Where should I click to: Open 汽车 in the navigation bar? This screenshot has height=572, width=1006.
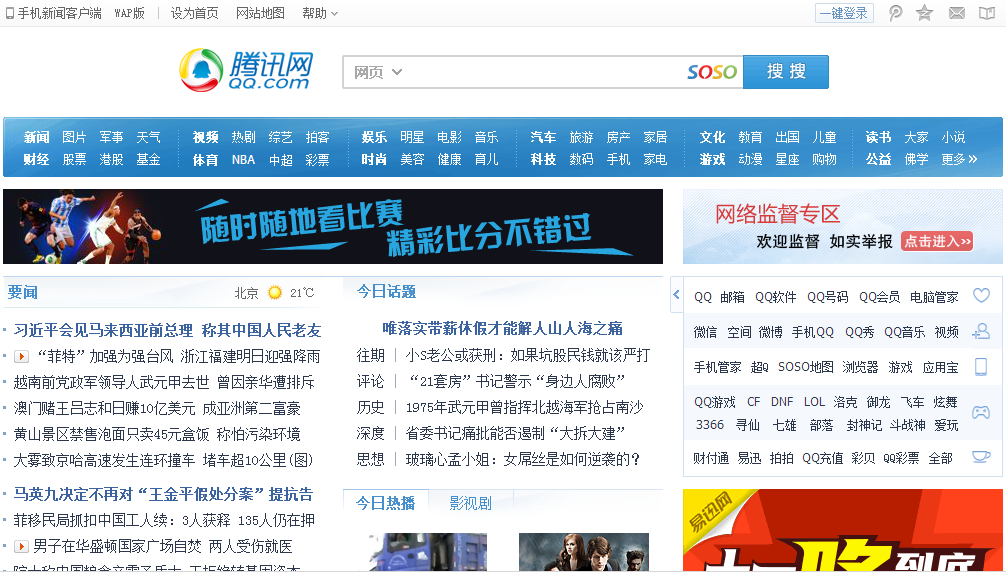[x=543, y=137]
